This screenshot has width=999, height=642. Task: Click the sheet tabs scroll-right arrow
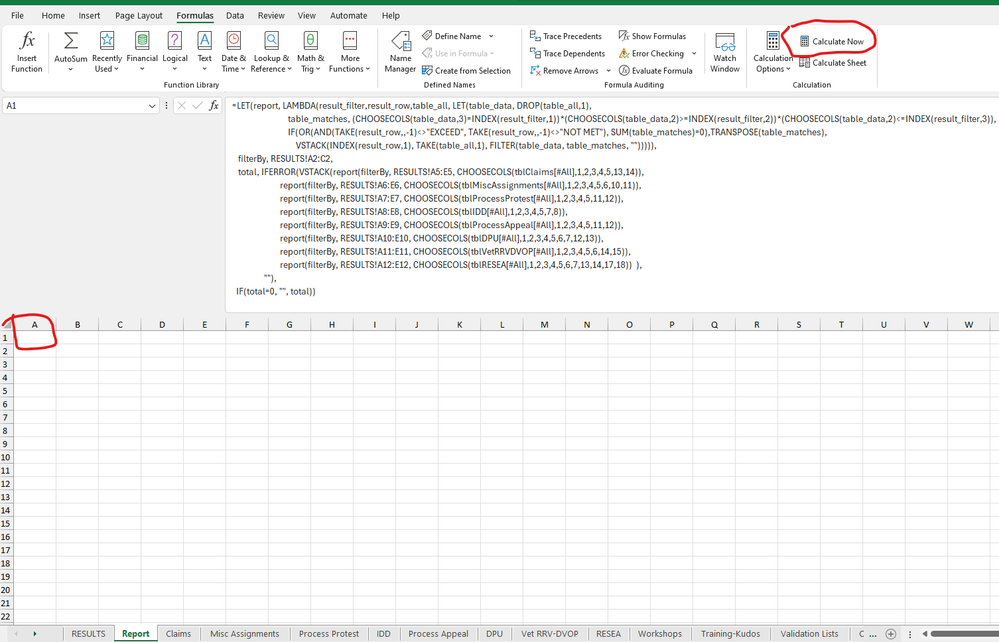point(34,634)
